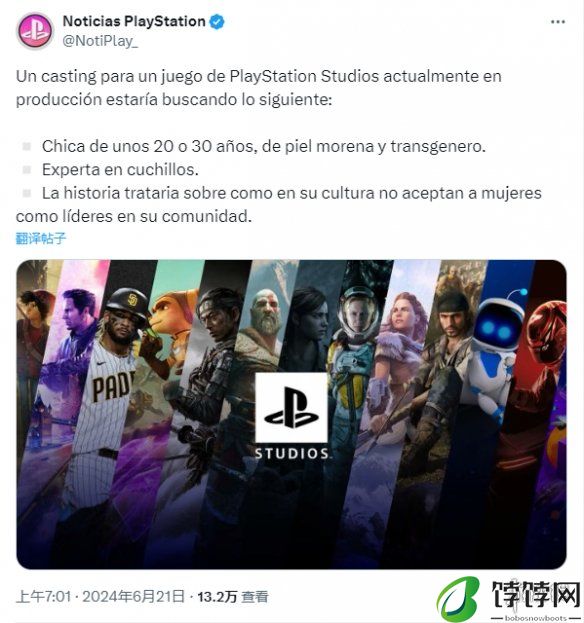
Task: Click the Padres baseball player figure
Action: [x=113, y=389]
